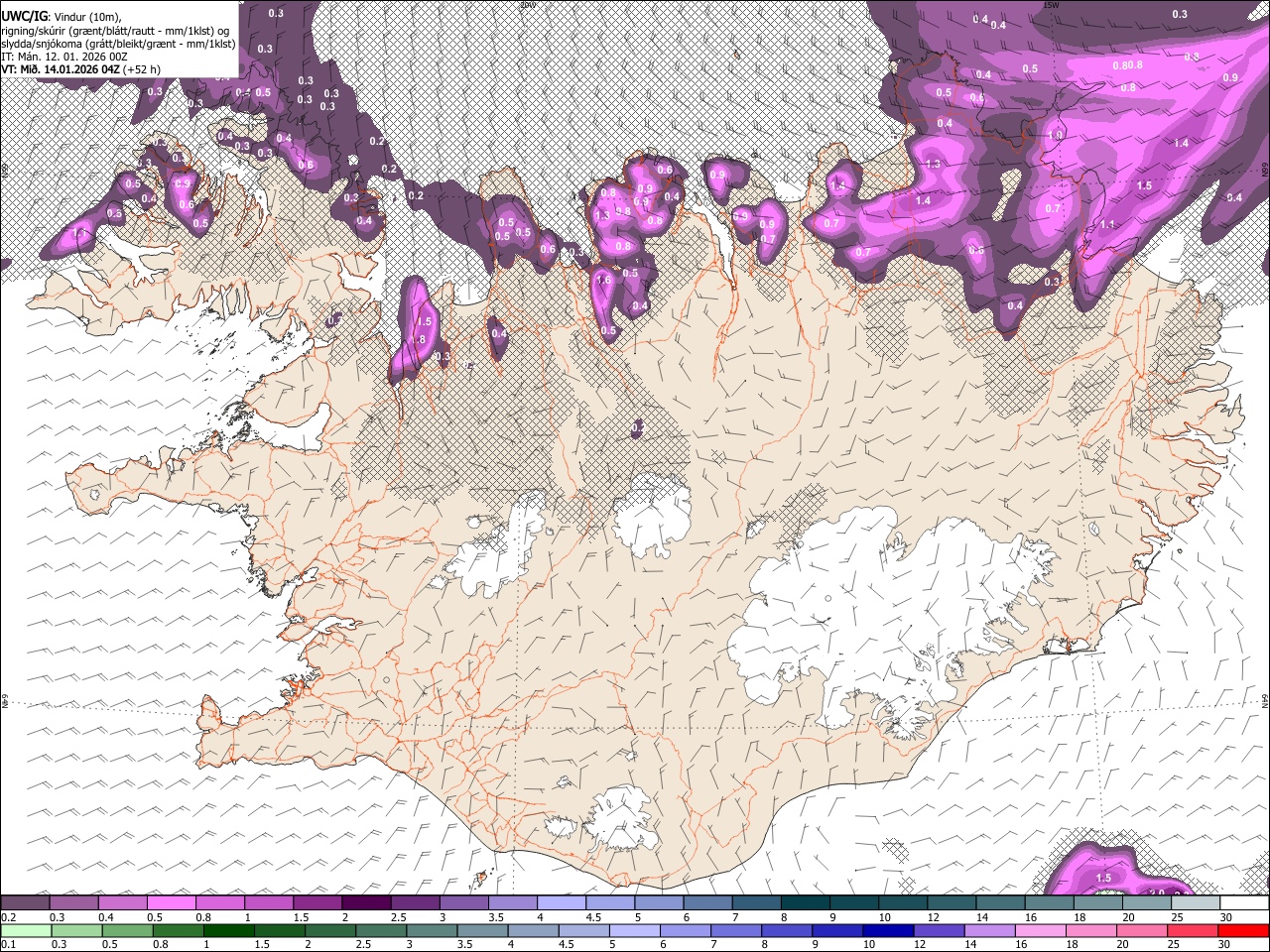This screenshot has width=1270, height=952.
Task: Click the '0.2' label under upper legend row
Action: point(9,917)
